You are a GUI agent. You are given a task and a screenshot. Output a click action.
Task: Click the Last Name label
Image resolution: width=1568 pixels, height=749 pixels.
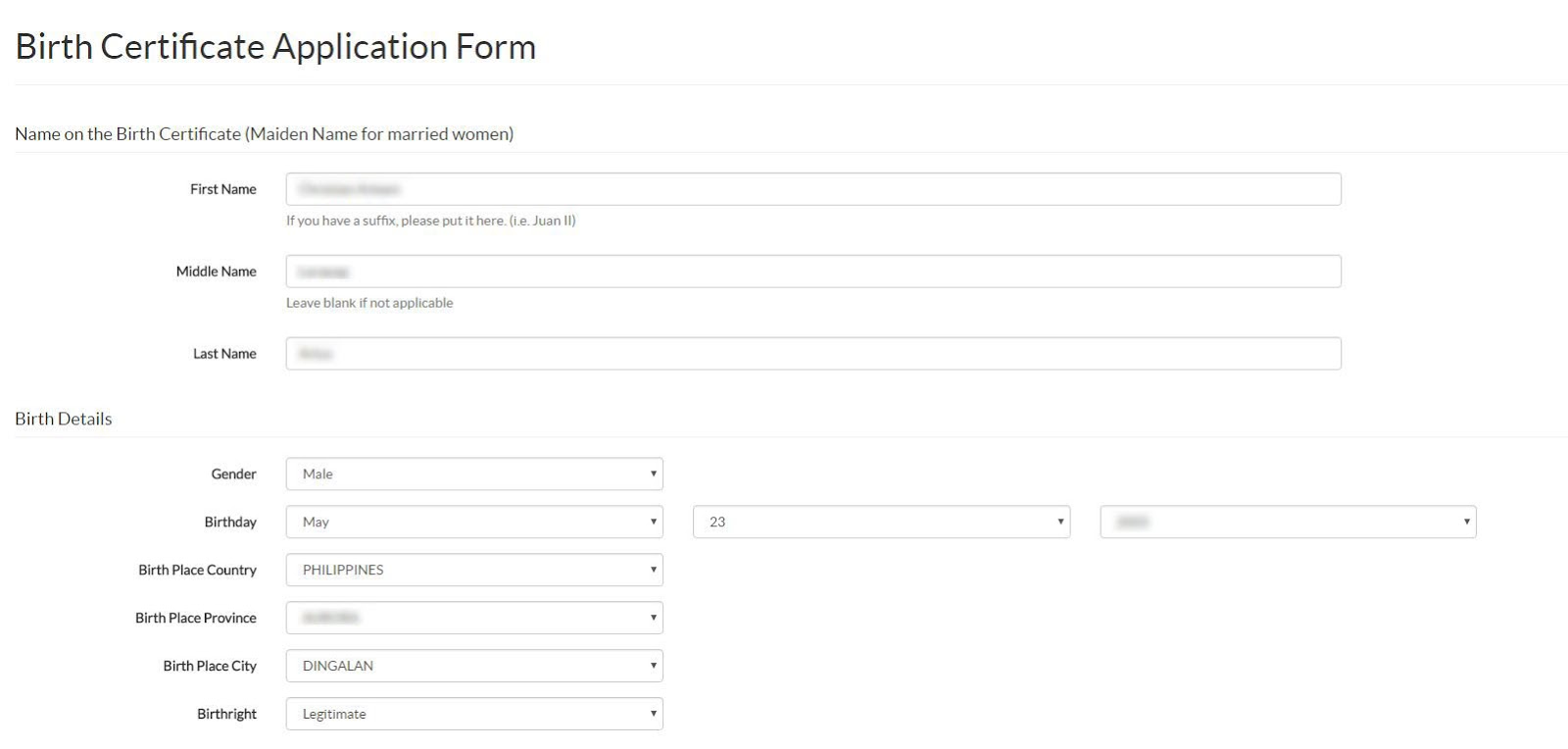(x=224, y=354)
